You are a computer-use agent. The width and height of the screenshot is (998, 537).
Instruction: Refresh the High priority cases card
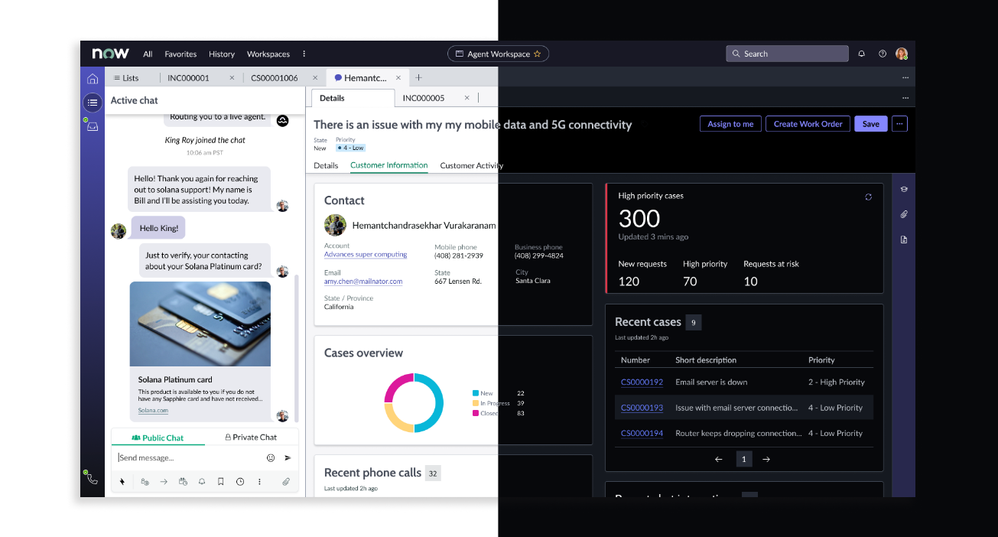tap(868, 197)
